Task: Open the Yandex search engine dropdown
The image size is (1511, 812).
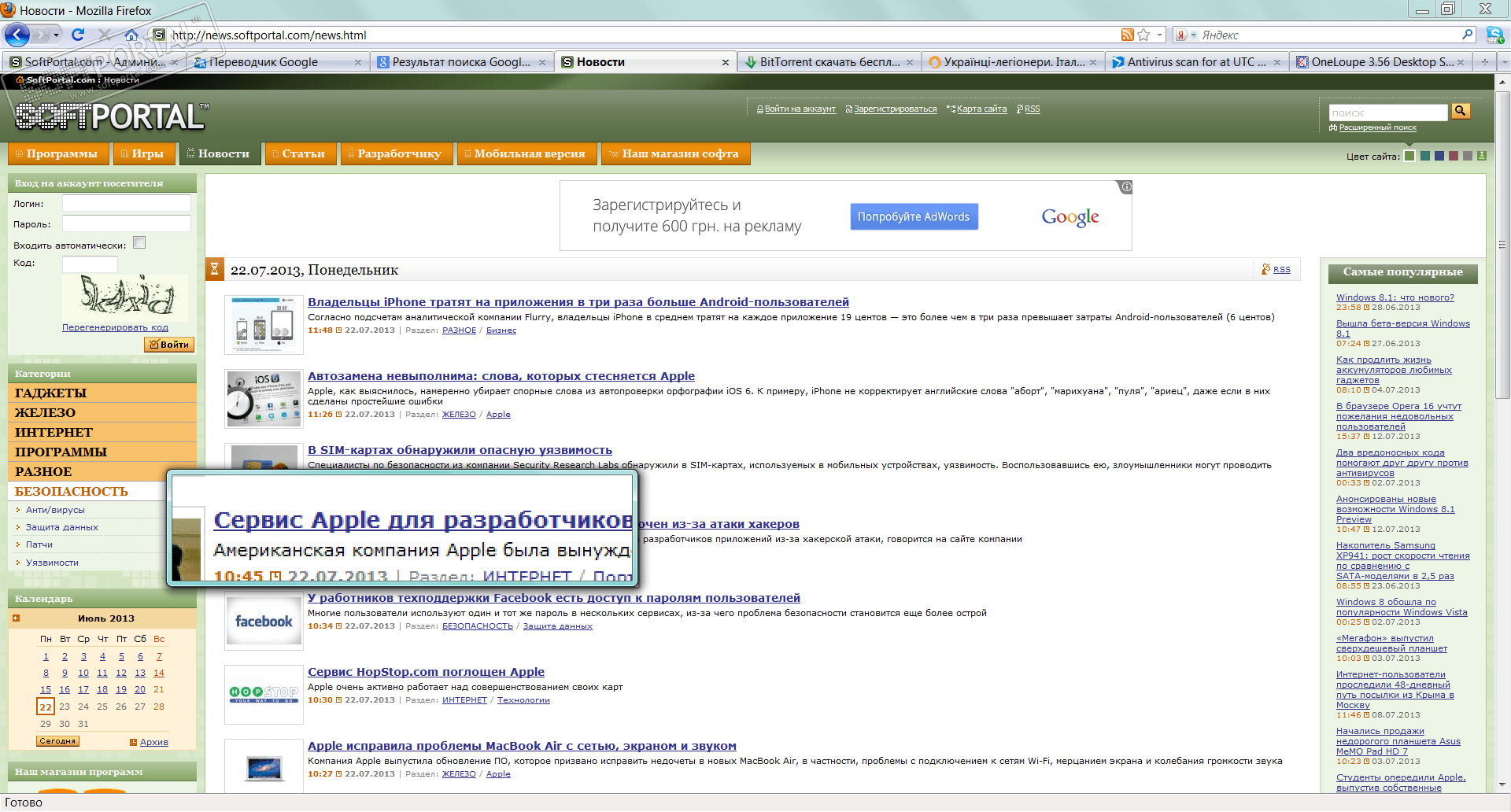Action: (x=1193, y=35)
